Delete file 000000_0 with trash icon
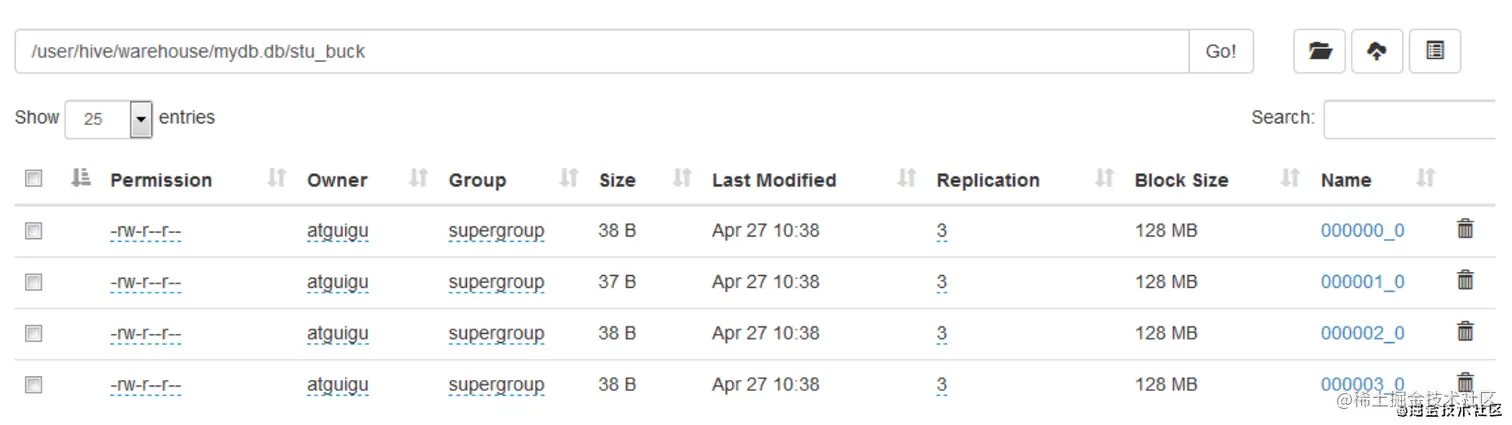Screen dimensions: 1512x425 [x=1465, y=230]
